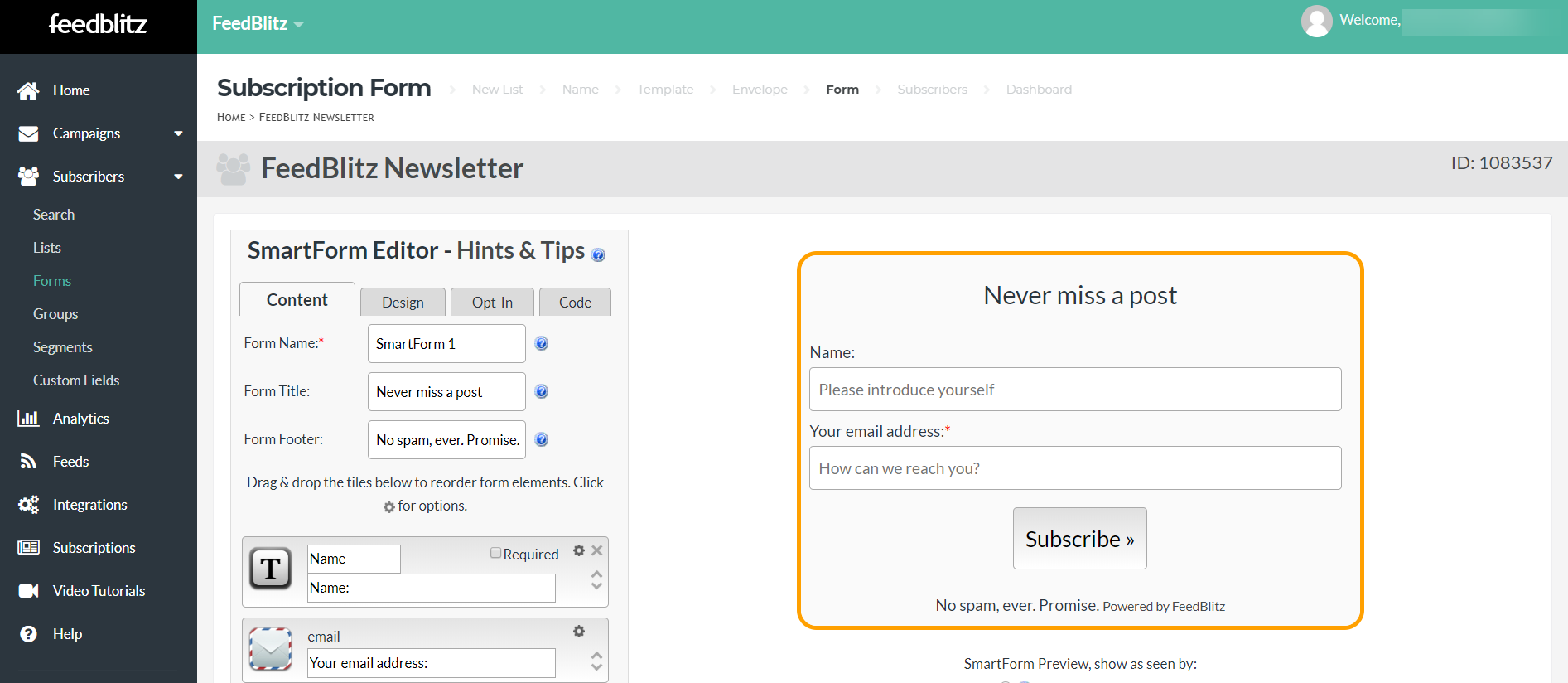Click help icon beside Form Title field
Screen dimensions: 1568x683
click(542, 391)
